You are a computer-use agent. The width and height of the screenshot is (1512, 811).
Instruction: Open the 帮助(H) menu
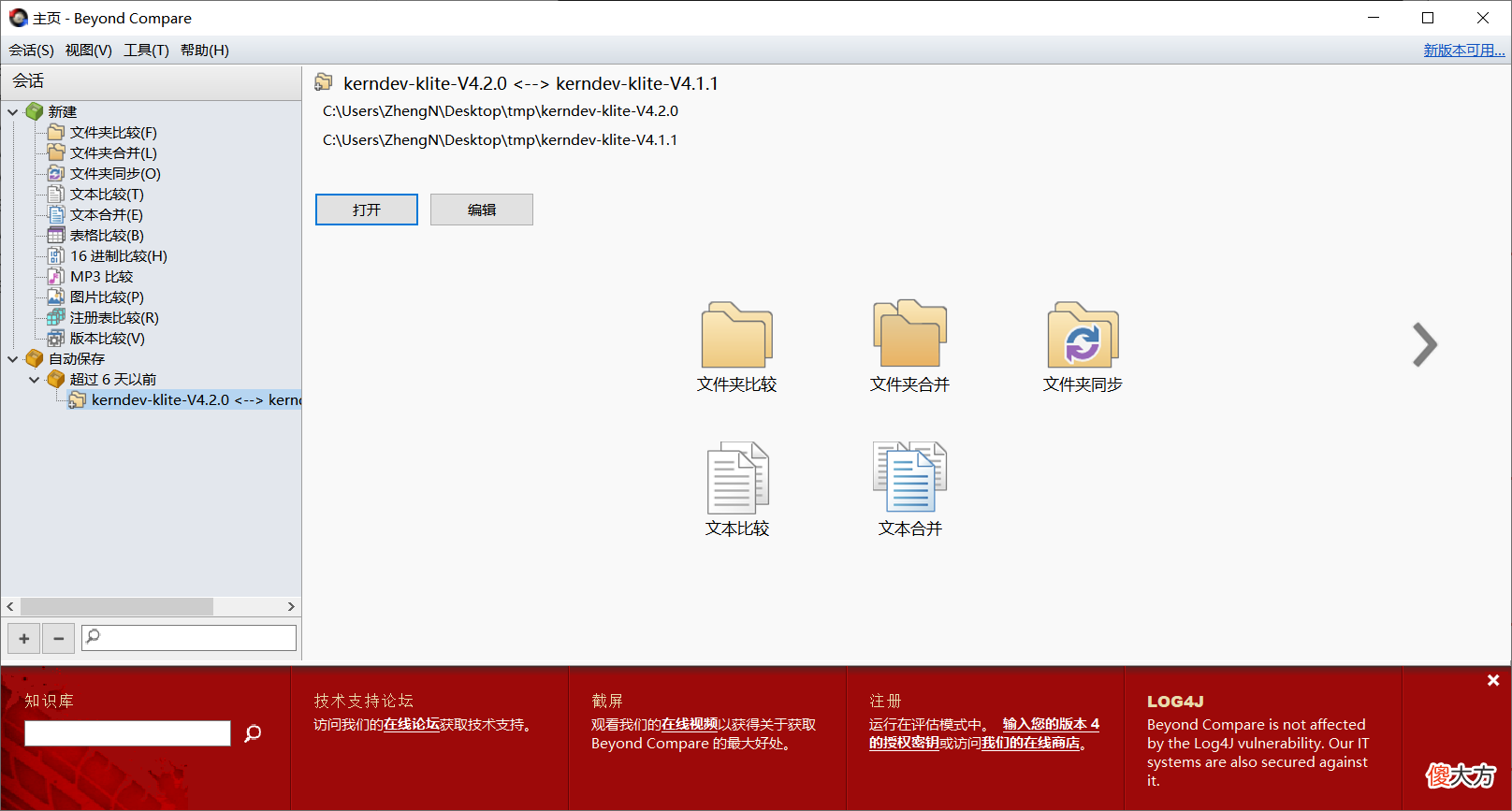(205, 51)
